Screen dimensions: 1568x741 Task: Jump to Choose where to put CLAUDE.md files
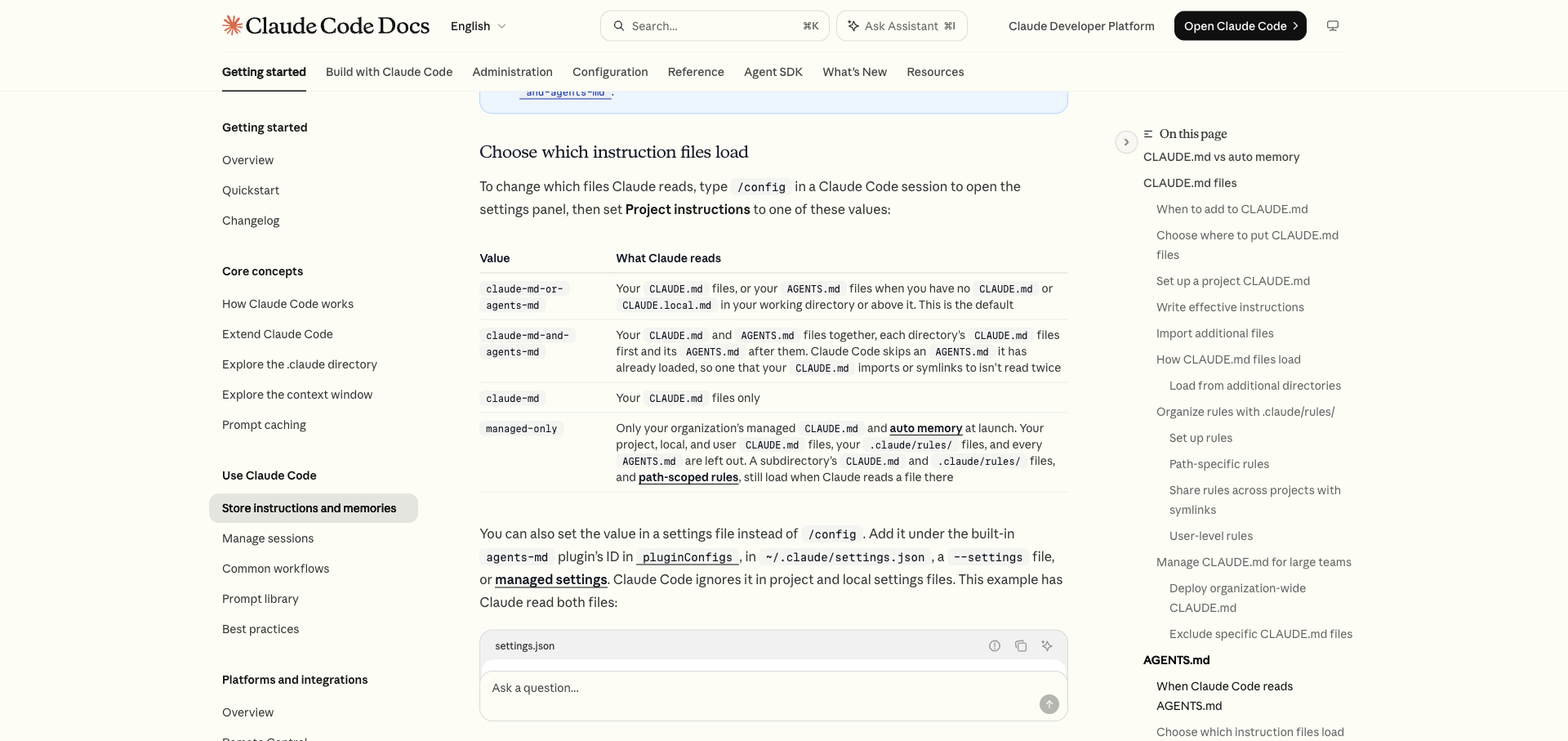click(1247, 245)
